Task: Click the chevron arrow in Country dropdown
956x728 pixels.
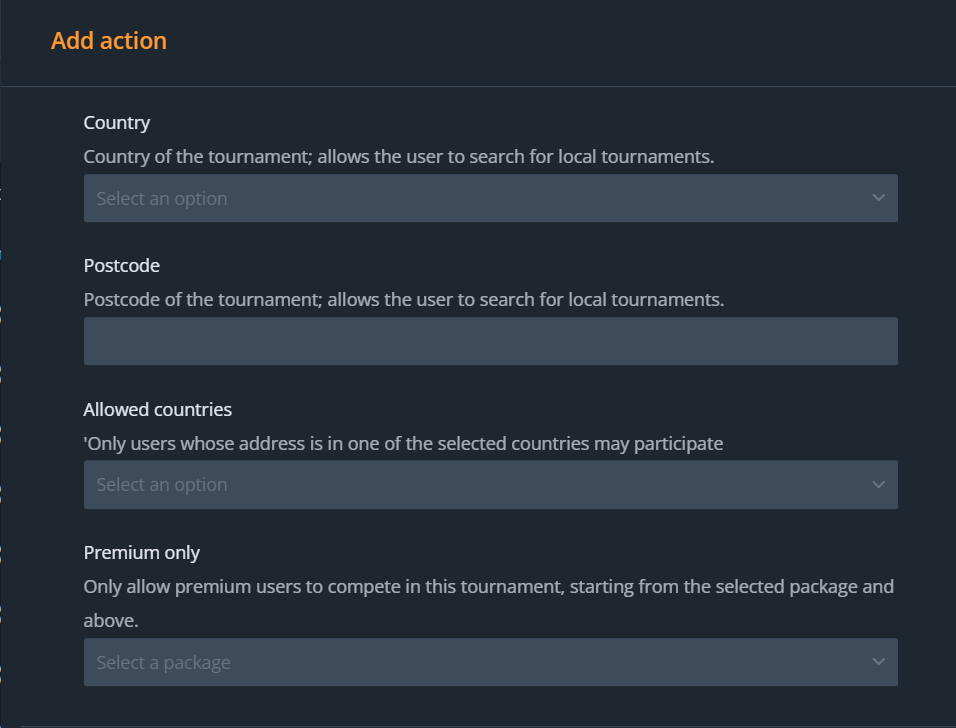Action: click(x=878, y=198)
